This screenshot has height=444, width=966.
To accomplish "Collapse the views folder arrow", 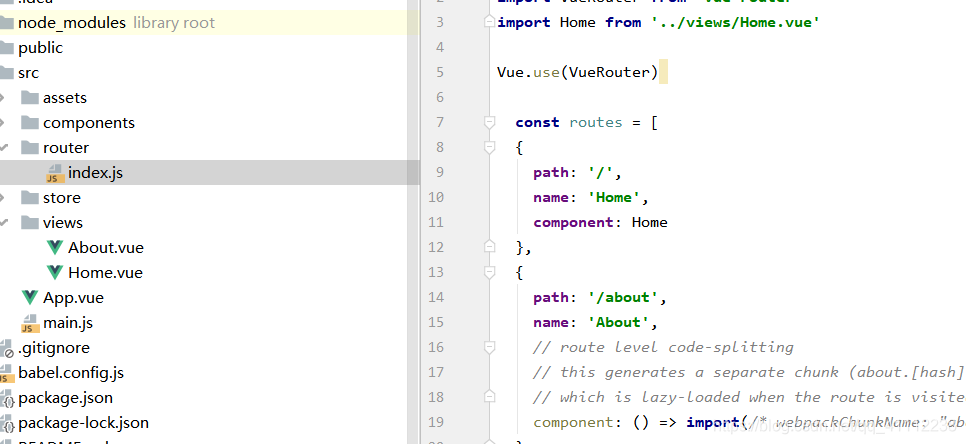I will [x=4, y=222].
